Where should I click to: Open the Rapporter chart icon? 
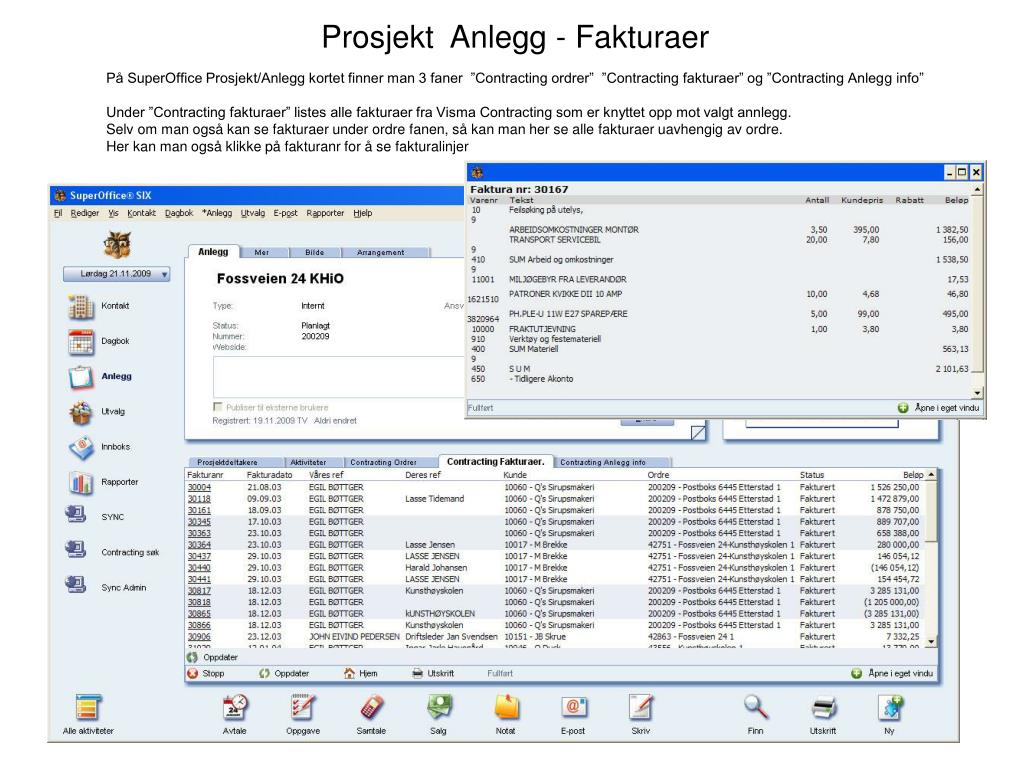pos(81,483)
